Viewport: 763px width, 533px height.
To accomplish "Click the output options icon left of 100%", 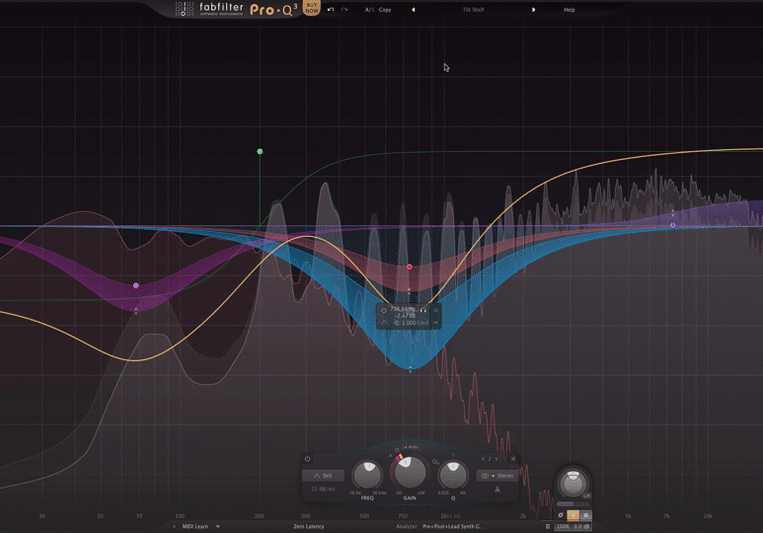I will pyautogui.click(x=548, y=526).
